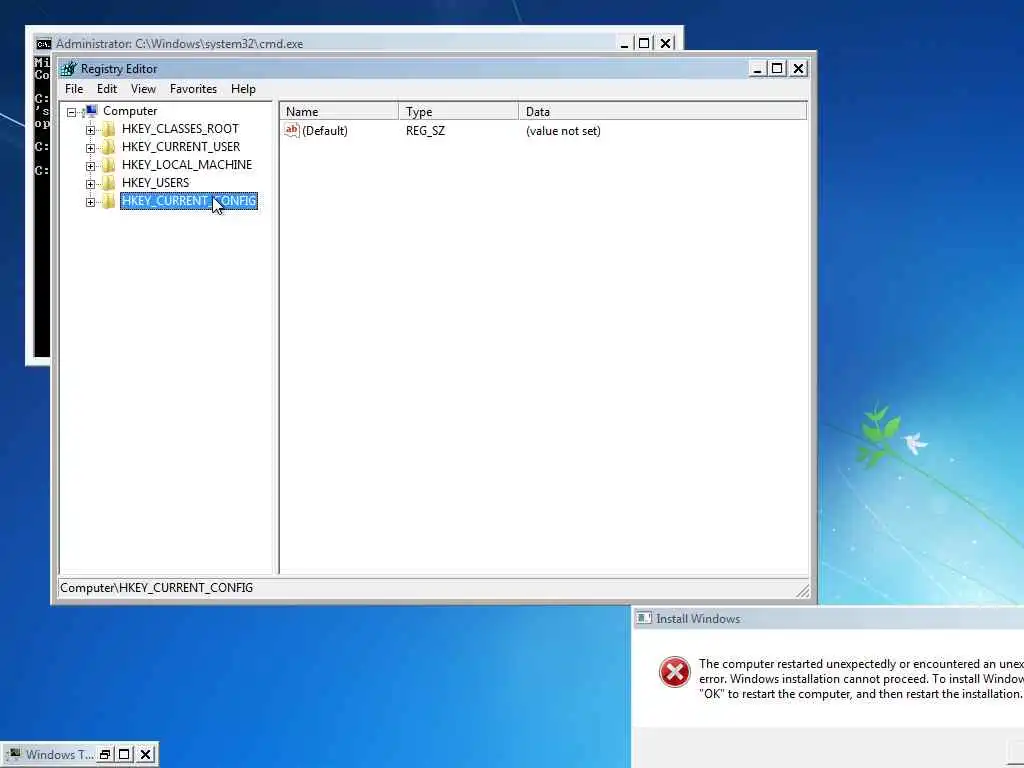Expand the HKEY_USERS key
Image resolution: width=1024 pixels, height=768 pixels.
[x=90, y=184]
